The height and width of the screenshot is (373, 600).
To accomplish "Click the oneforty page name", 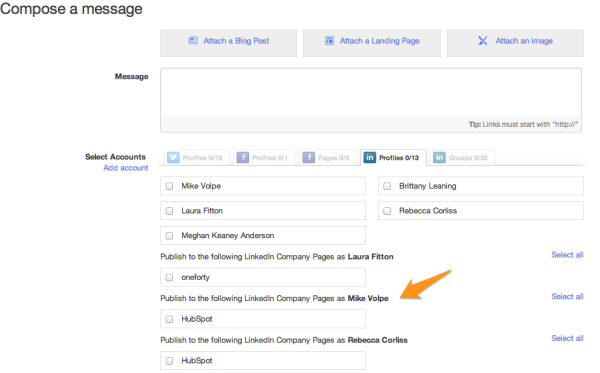I will pyautogui.click(x=195, y=277).
